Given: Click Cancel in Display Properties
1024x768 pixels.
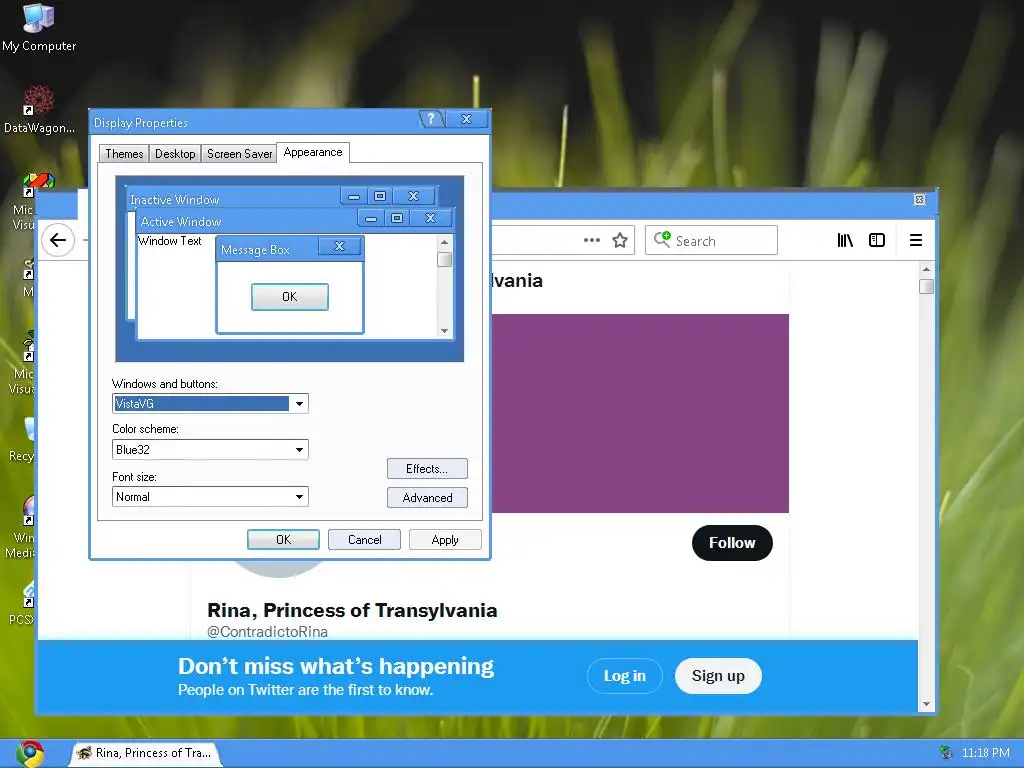Looking at the screenshot, I should (364, 539).
